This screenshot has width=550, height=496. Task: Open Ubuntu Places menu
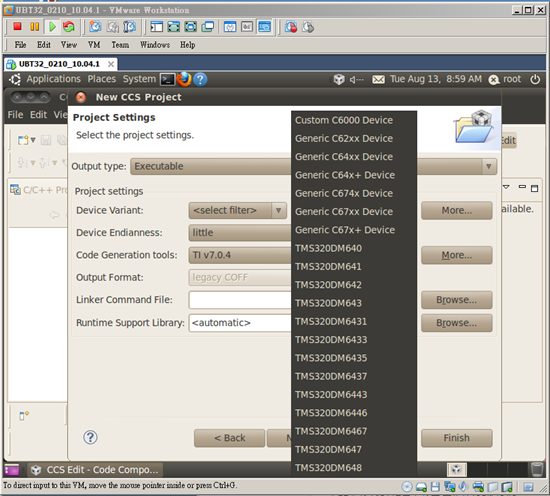coord(102,79)
